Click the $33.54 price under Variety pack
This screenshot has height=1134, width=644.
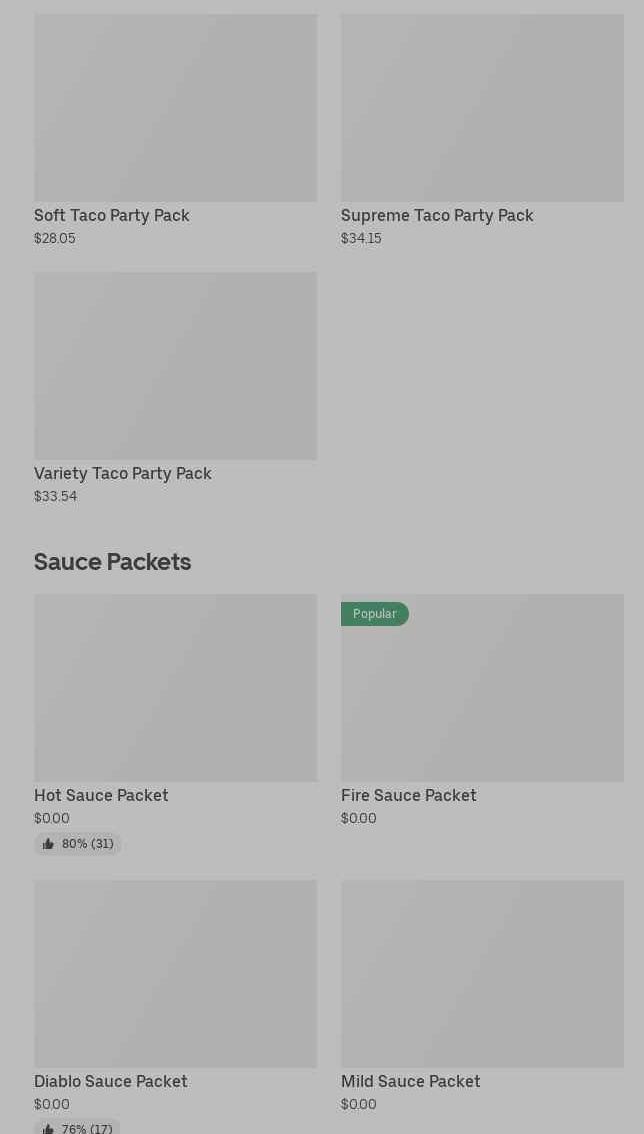point(56,497)
